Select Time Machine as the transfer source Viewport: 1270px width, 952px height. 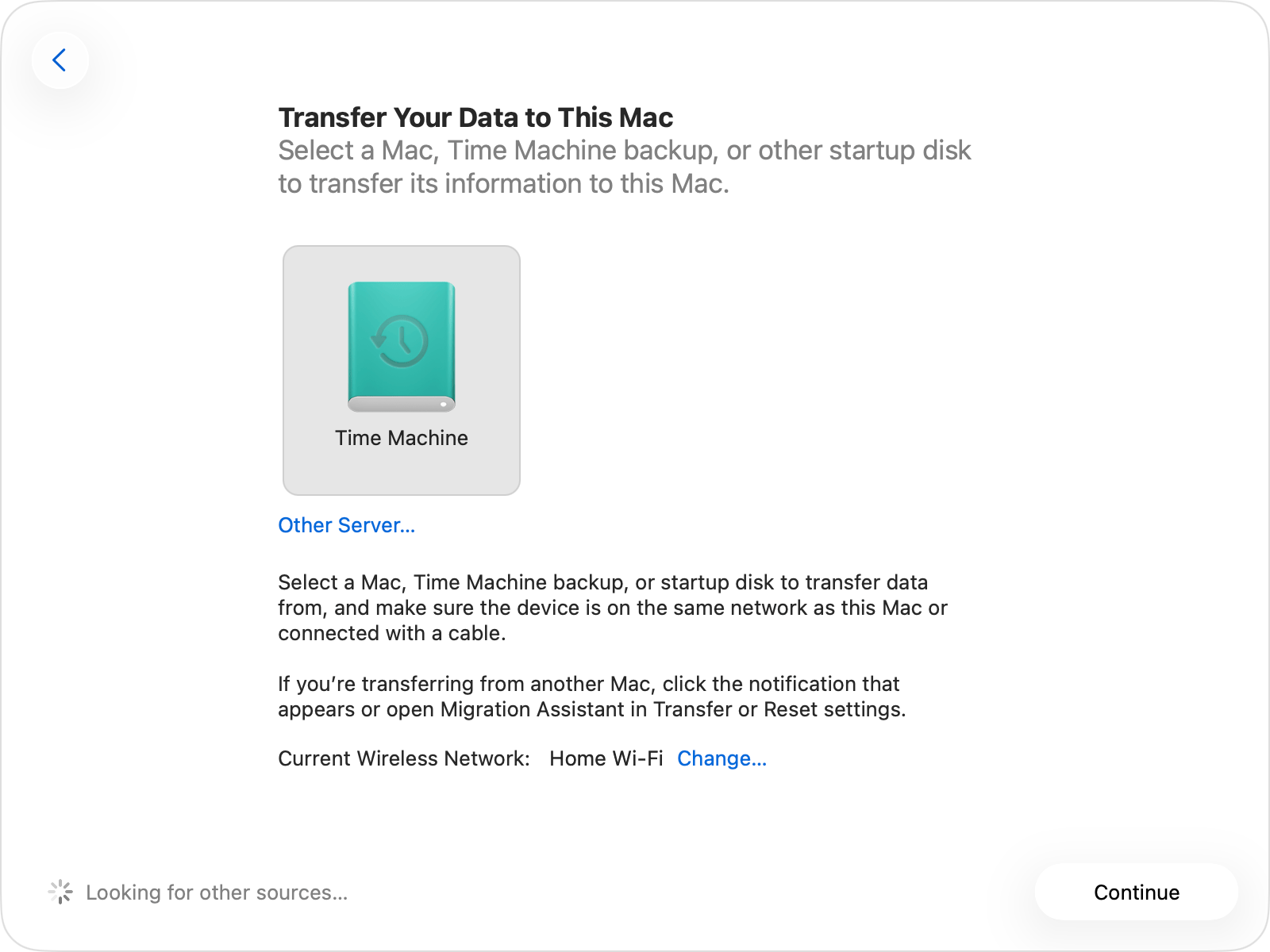click(x=401, y=369)
